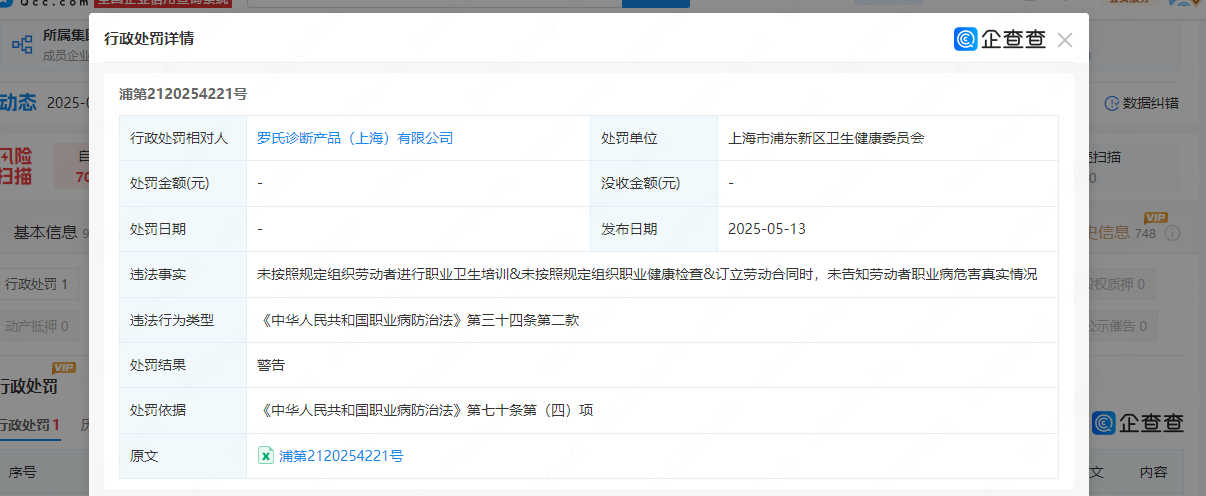Click the 处罚金额(元) label cell
The height and width of the screenshot is (496, 1206).
pos(183,183)
